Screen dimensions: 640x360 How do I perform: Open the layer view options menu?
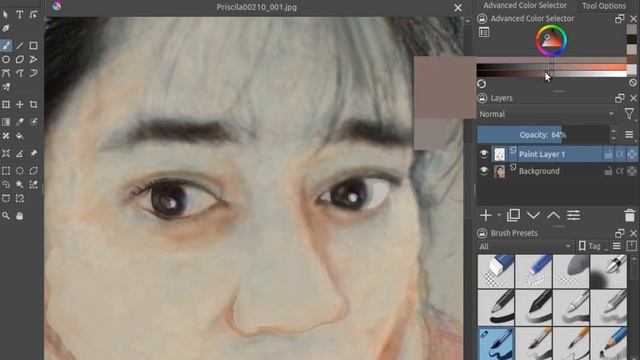coord(629,135)
